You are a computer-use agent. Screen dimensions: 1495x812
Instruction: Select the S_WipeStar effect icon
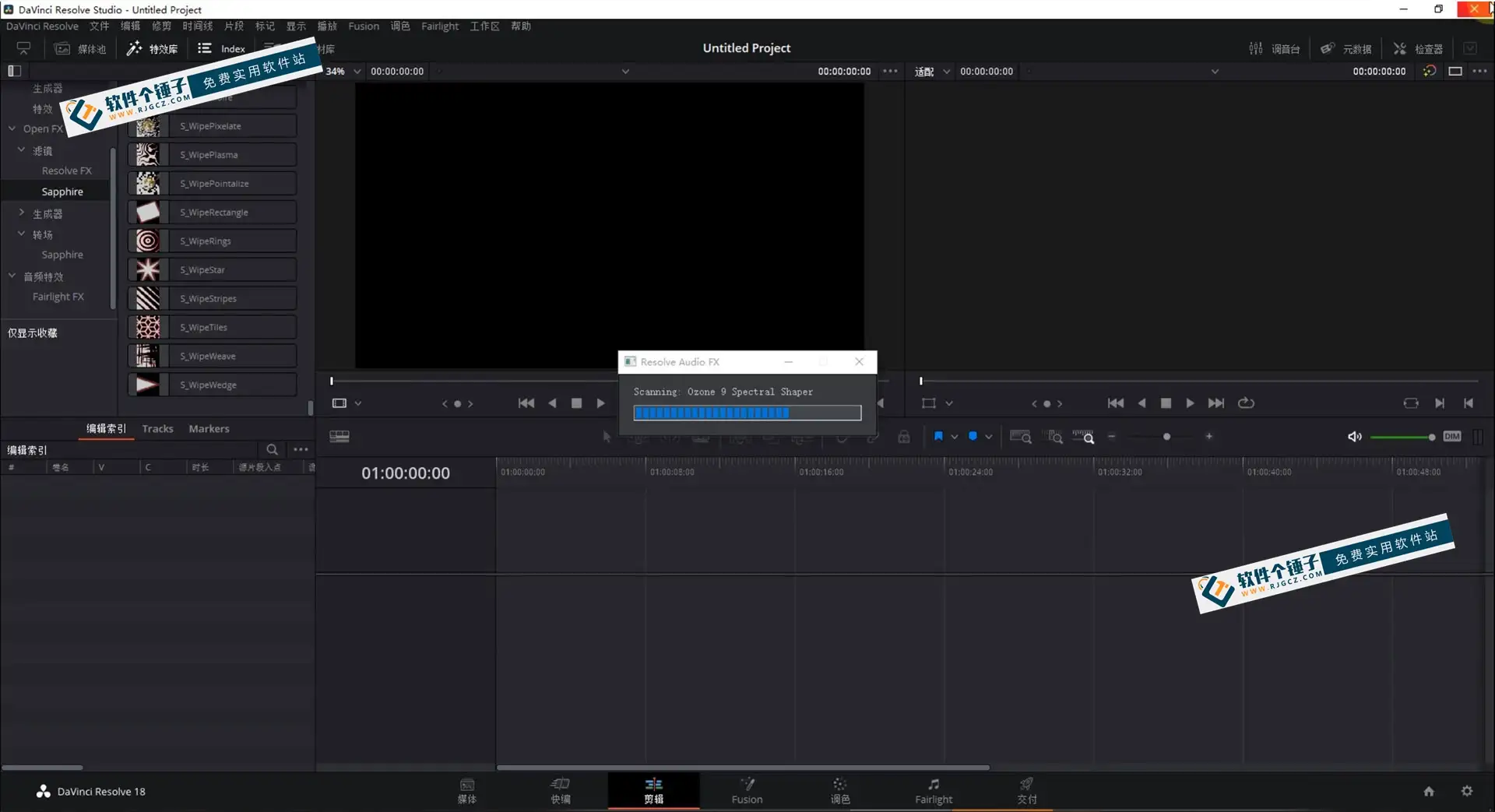pos(148,270)
